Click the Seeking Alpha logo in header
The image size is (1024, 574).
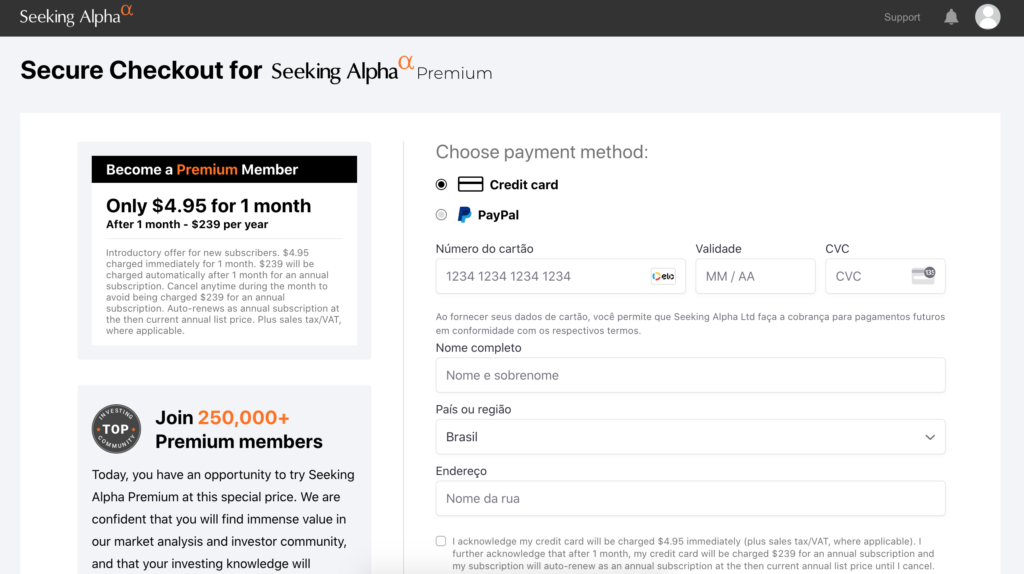click(76, 16)
